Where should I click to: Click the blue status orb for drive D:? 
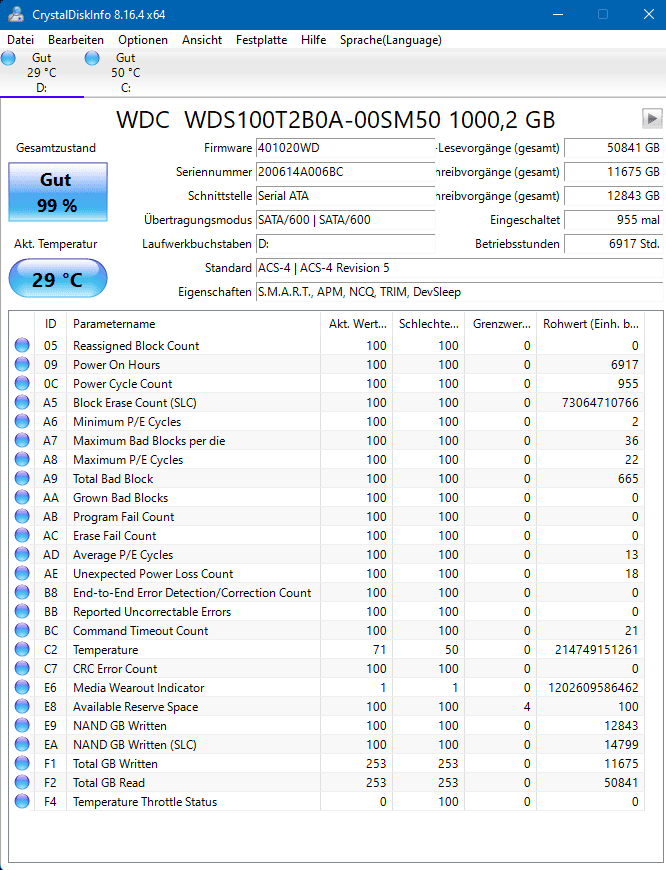click(8, 58)
